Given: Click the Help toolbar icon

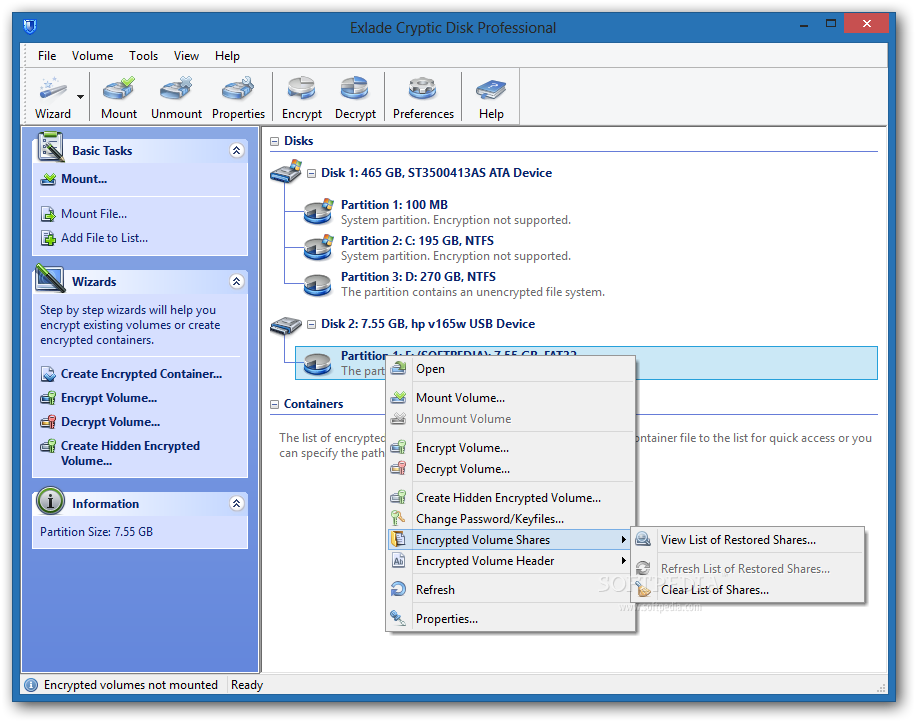Looking at the screenshot, I should (491, 98).
